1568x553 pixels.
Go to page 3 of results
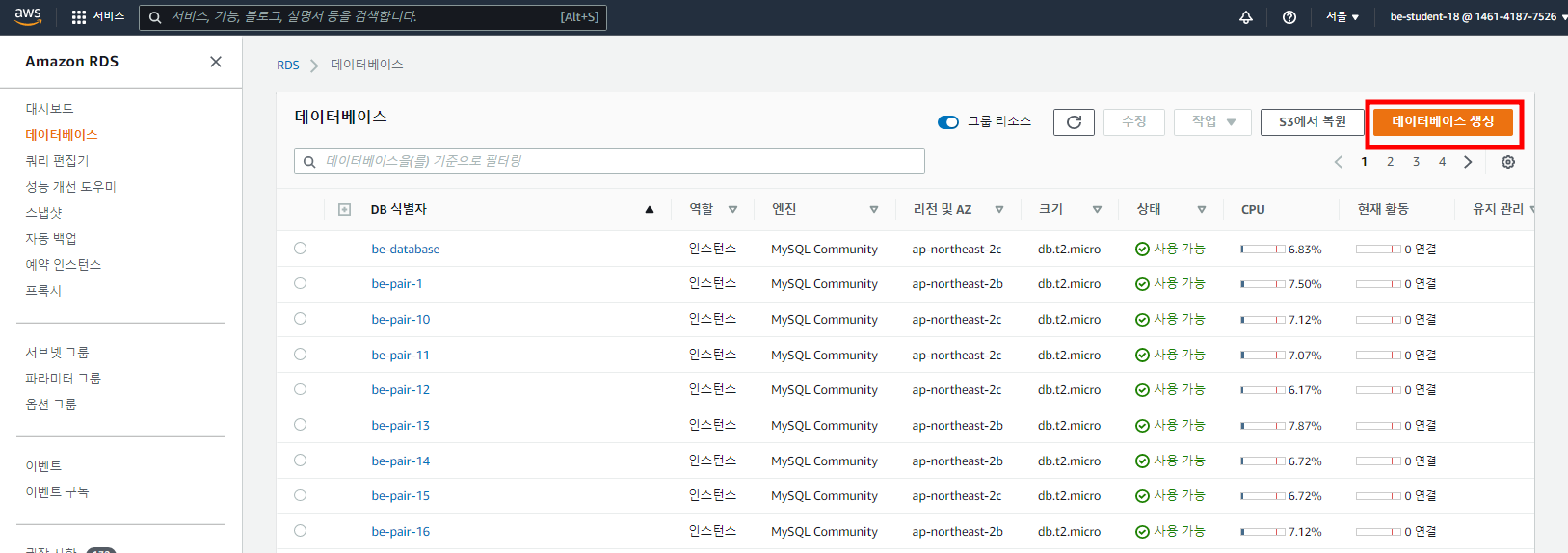click(x=1416, y=162)
